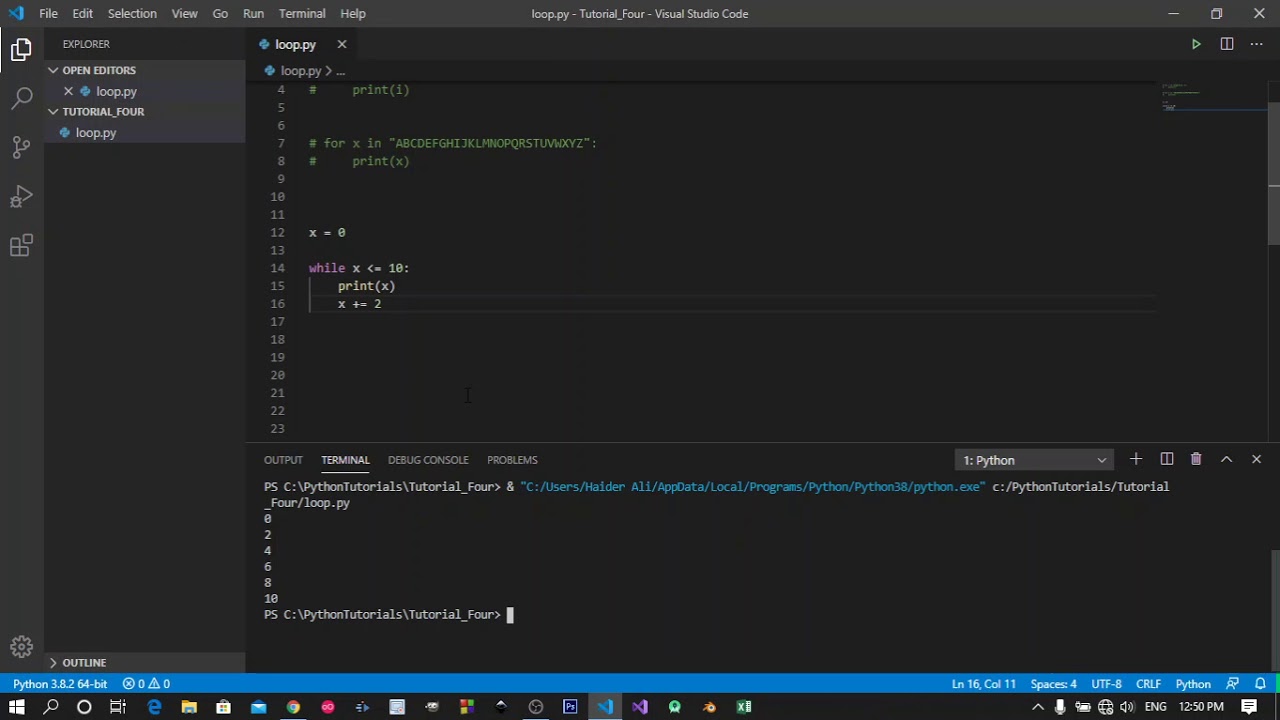Change language mode via Python status item
The image size is (1280, 720).
1193,684
